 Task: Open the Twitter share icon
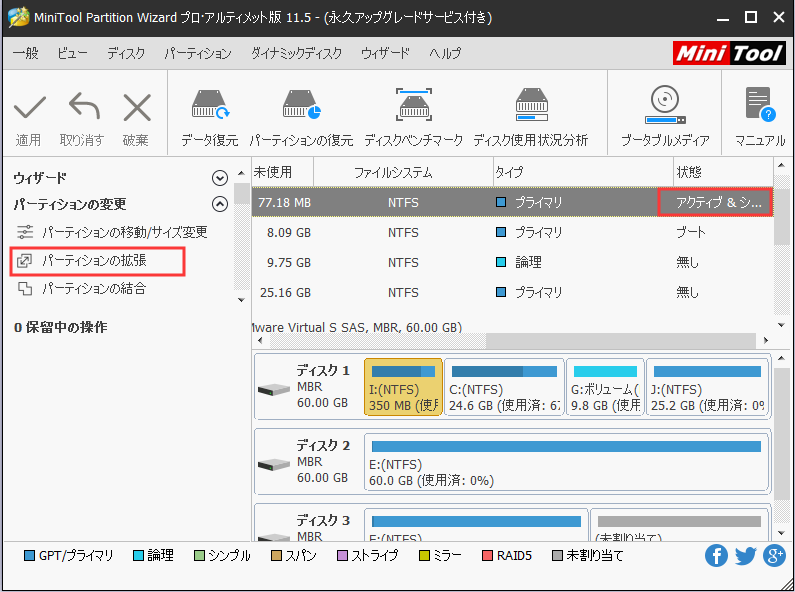pos(745,556)
